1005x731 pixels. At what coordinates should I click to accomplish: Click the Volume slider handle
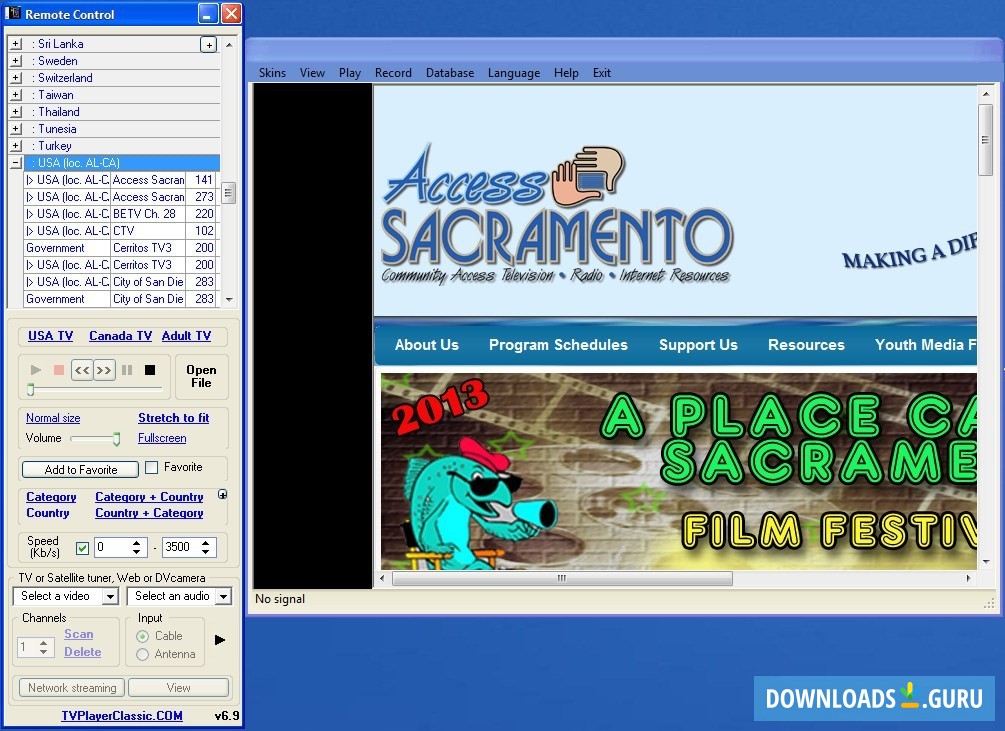coord(117,439)
